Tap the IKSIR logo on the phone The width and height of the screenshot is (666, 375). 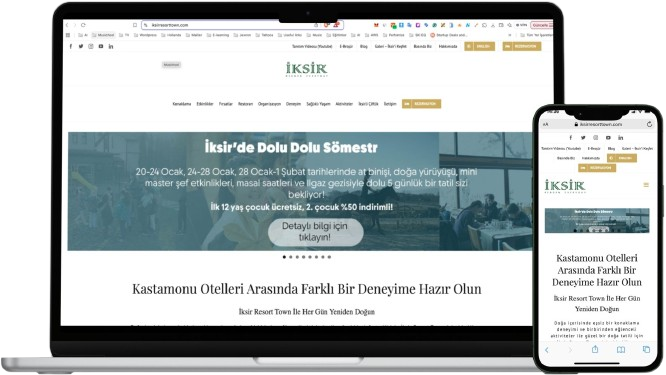click(565, 186)
